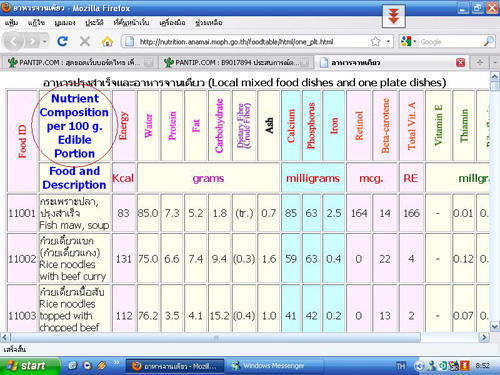The height and width of the screenshot is (375, 500).
Task: Go to the Home page icon
Action: pyautogui.click(x=107, y=41)
